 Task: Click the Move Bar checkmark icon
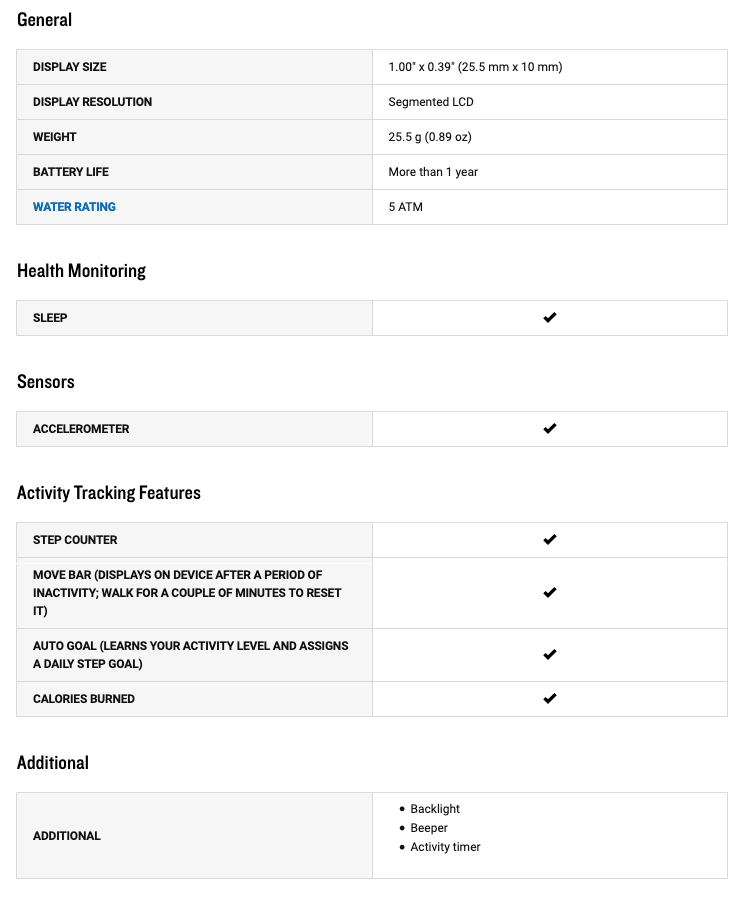pyautogui.click(x=549, y=593)
